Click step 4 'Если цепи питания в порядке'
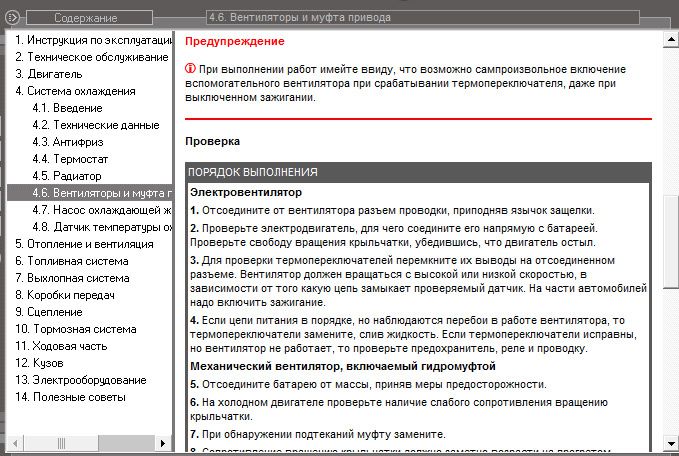The height and width of the screenshot is (456, 679). [414, 334]
